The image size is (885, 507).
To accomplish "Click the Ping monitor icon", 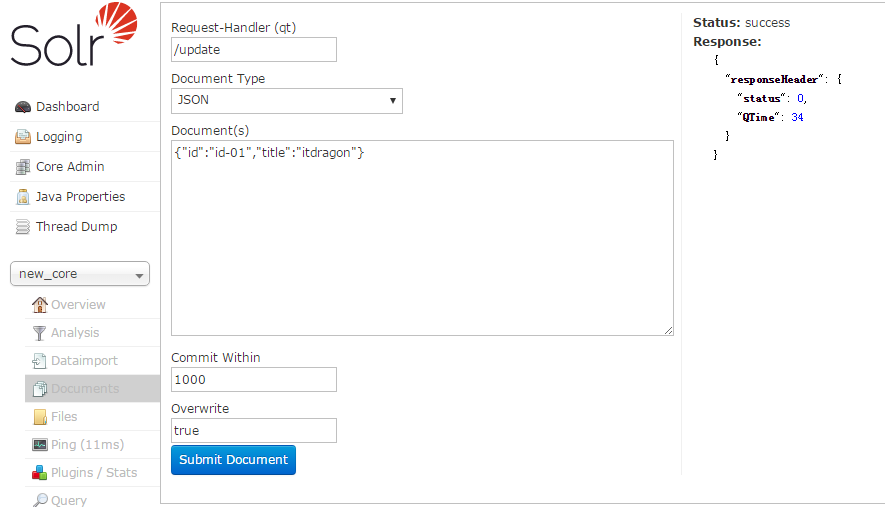I will click(40, 445).
